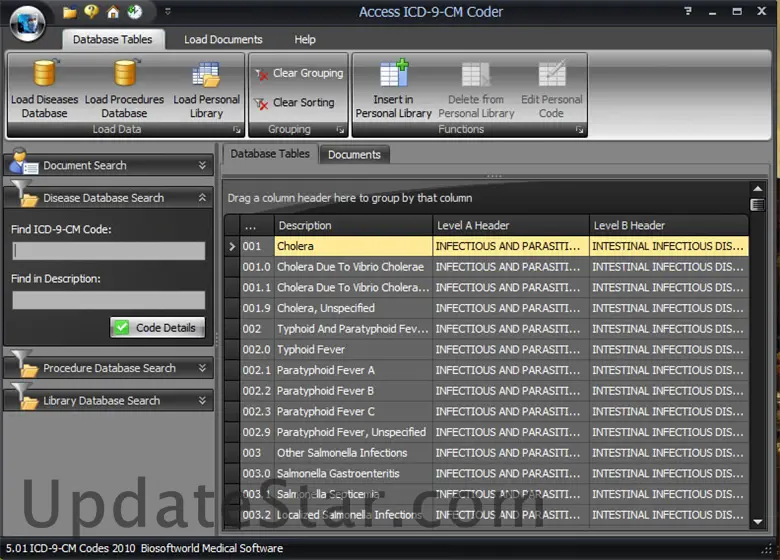Viewport: 780px width, 560px height.
Task: Select the Cholera row description
Action: (353, 246)
